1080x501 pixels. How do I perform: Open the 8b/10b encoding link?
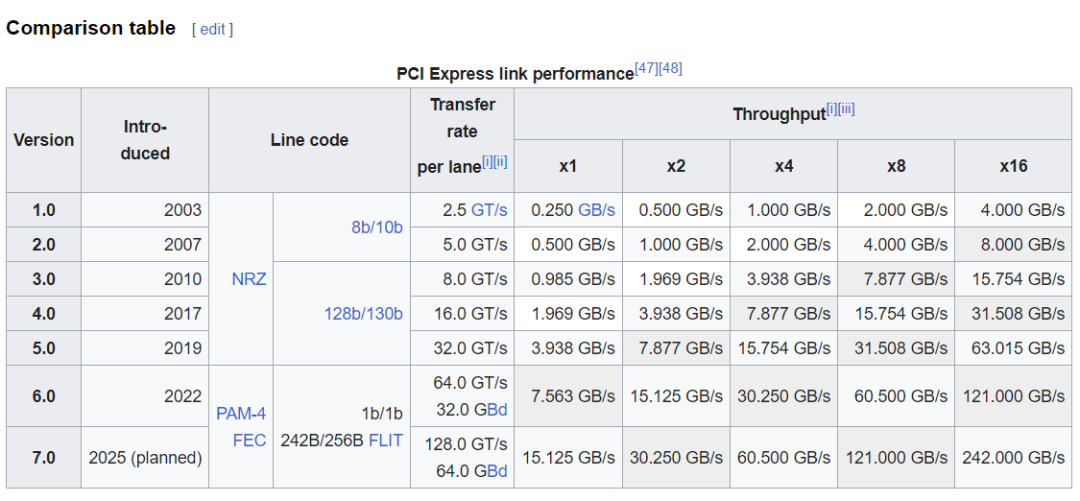click(376, 227)
